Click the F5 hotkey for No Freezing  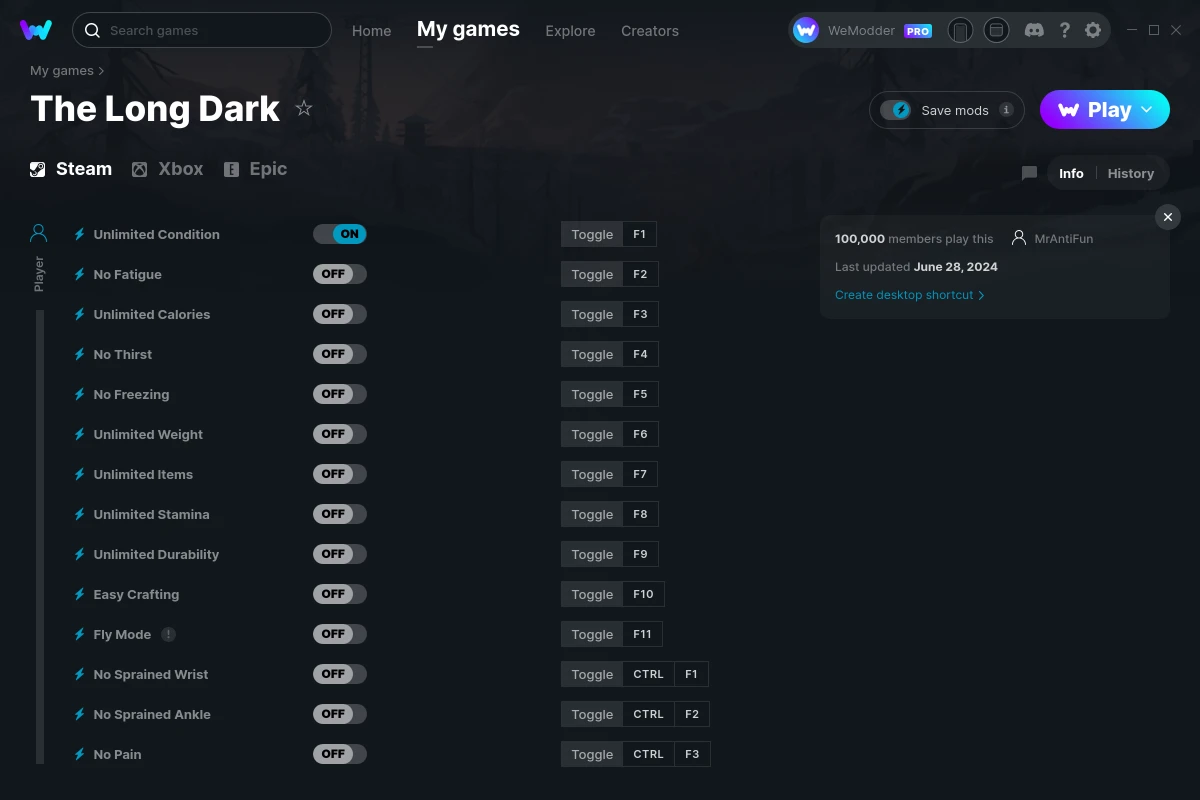(640, 394)
